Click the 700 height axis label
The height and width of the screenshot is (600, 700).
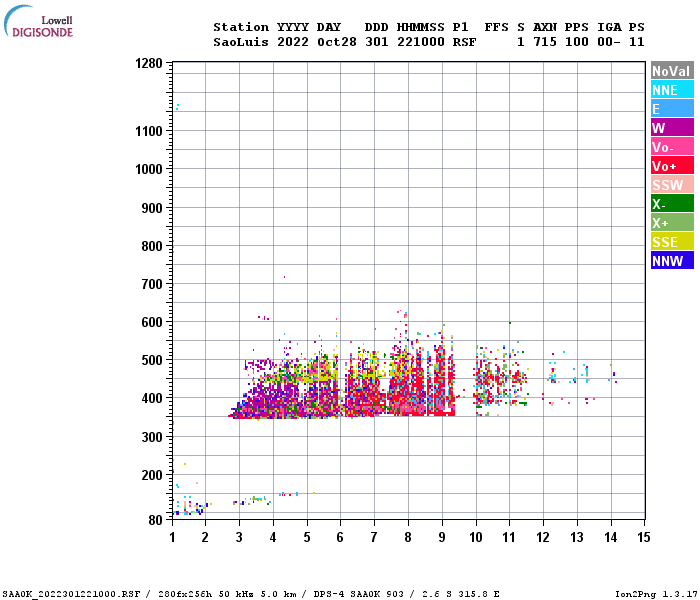pyautogui.click(x=152, y=284)
